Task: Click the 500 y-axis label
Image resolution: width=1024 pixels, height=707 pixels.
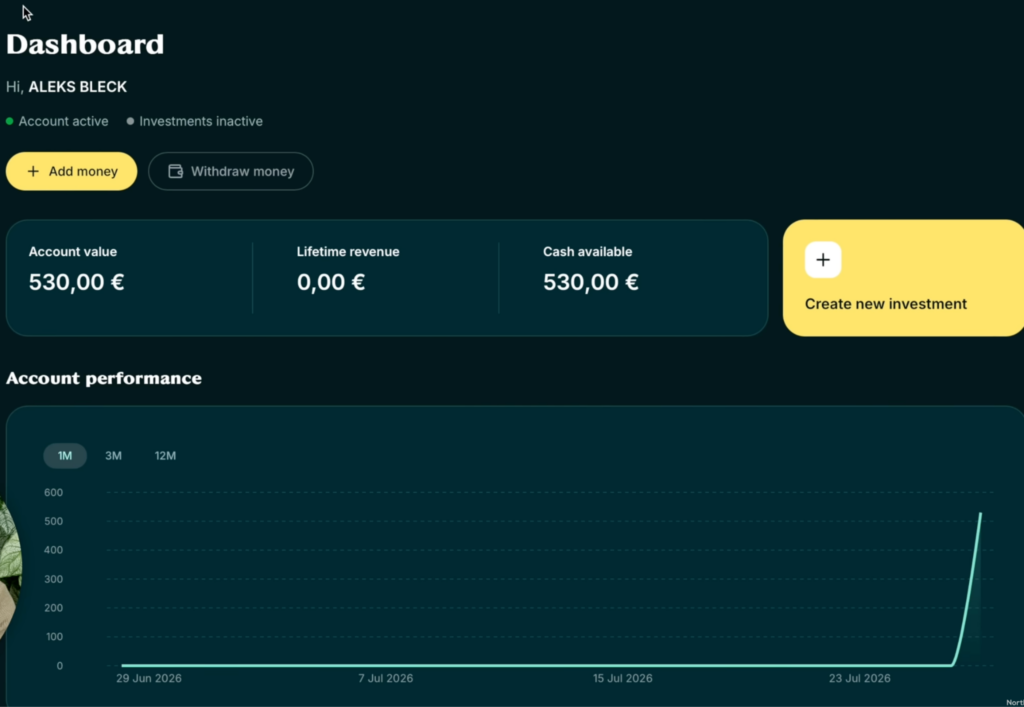Action: [x=54, y=521]
